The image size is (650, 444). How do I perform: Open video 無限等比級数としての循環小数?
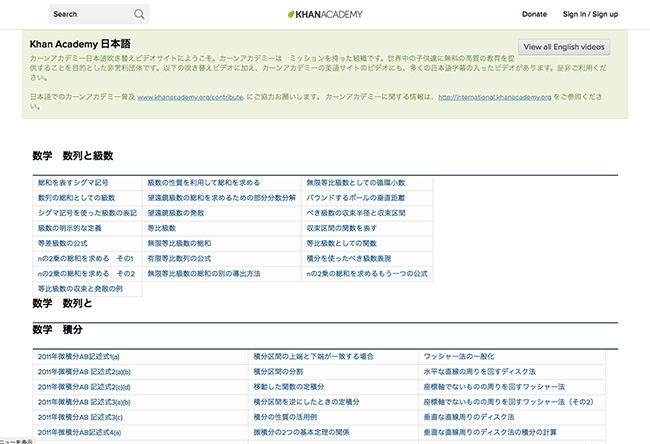[x=356, y=183]
